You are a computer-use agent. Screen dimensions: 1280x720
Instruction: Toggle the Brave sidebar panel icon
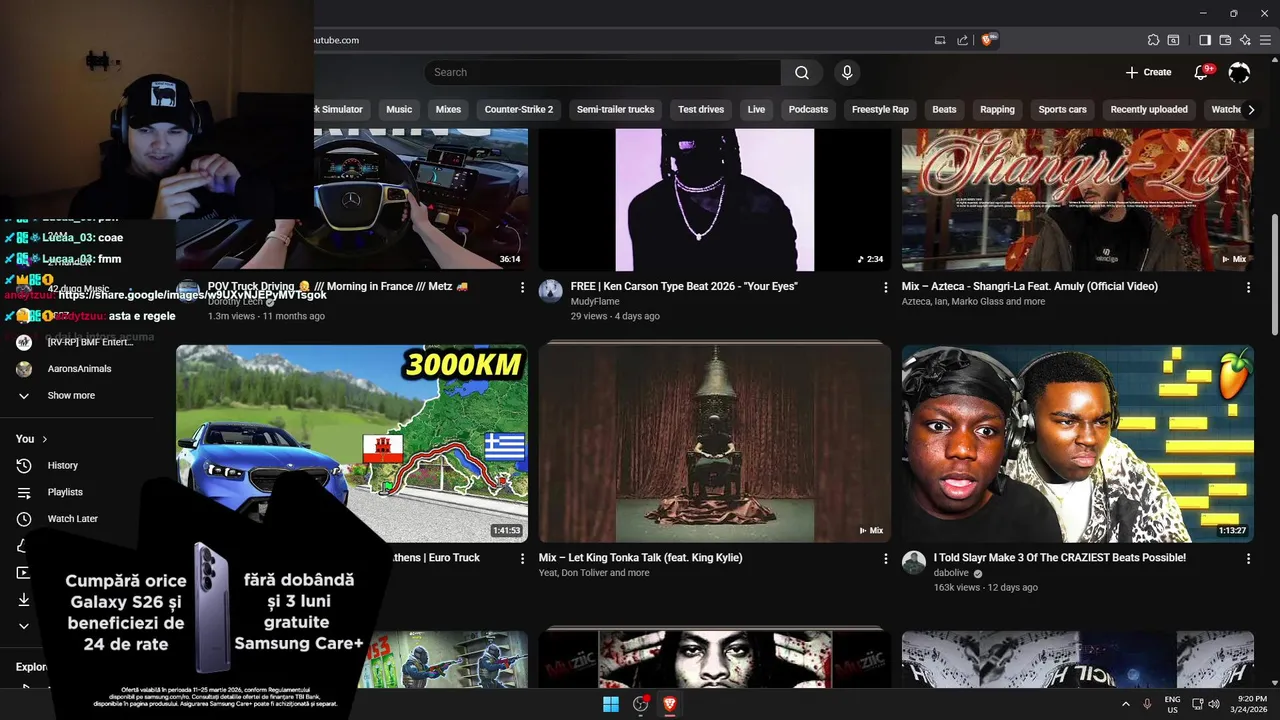[1205, 40]
